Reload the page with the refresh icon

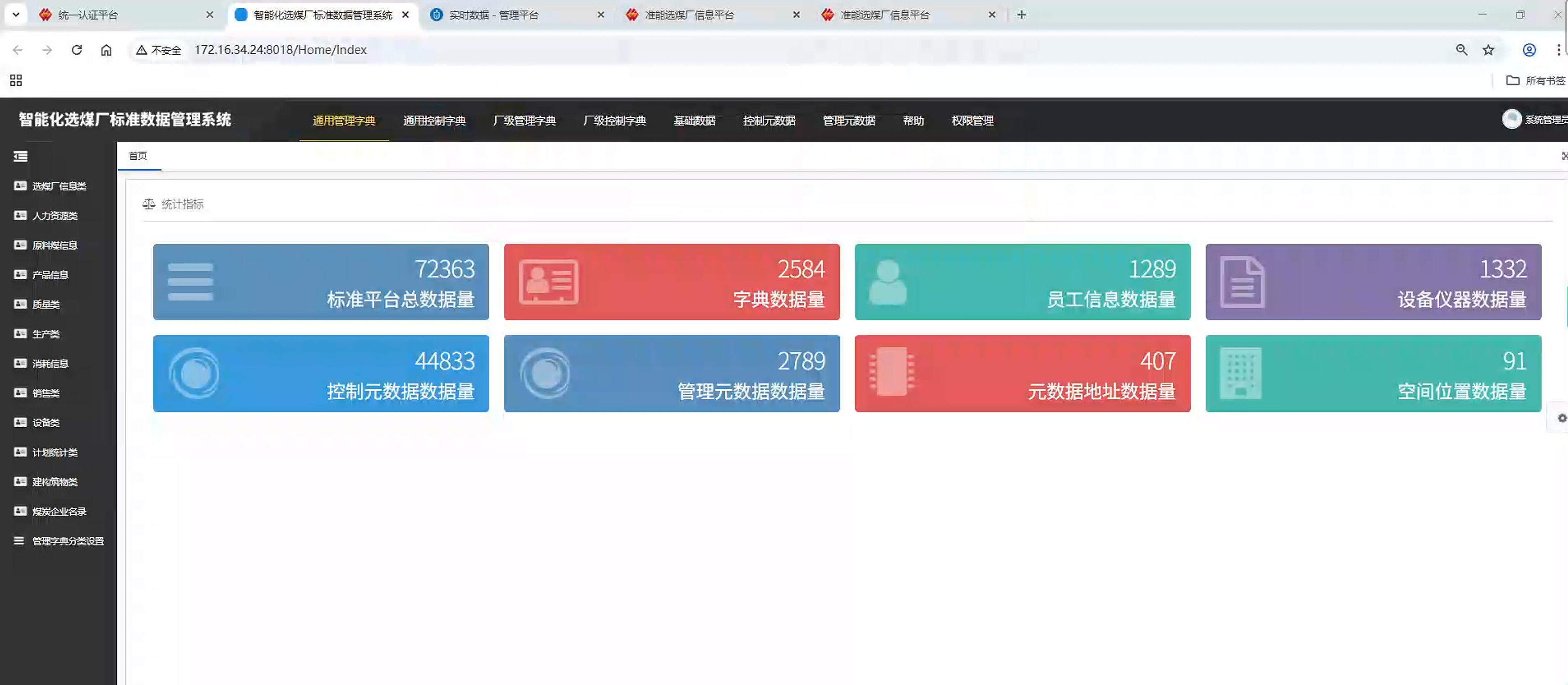[x=77, y=50]
